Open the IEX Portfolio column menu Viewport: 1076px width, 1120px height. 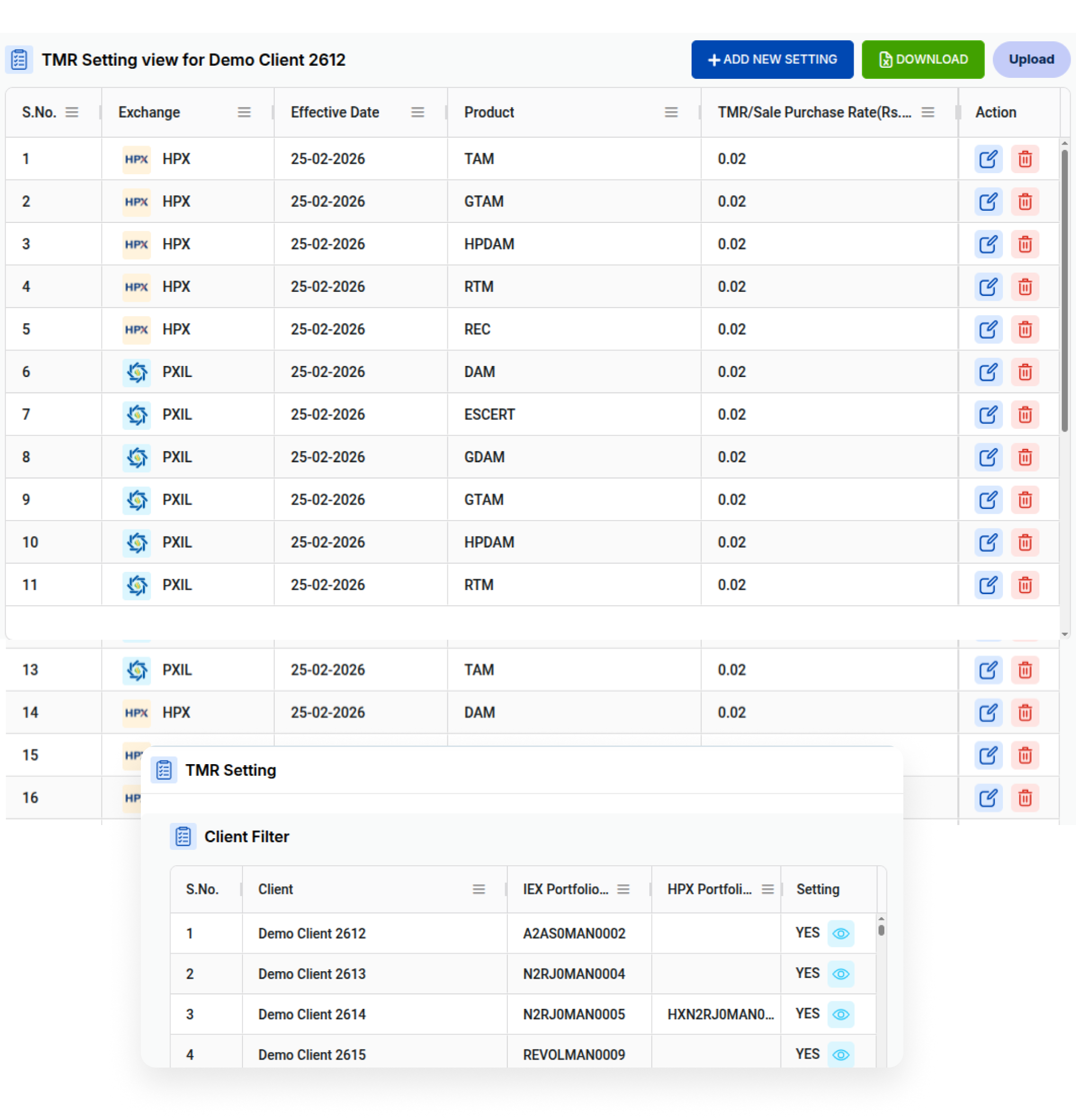[x=623, y=889]
